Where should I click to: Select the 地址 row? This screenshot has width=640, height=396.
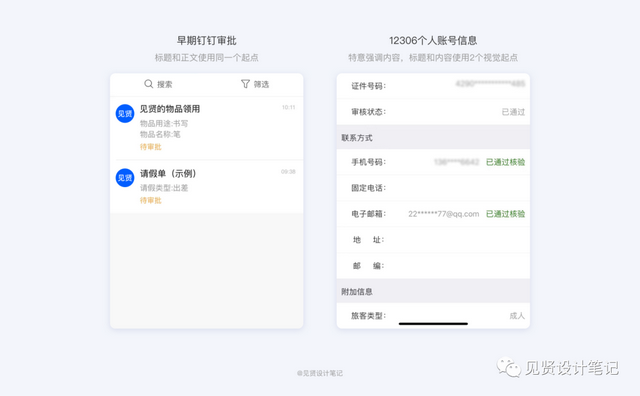point(433,240)
